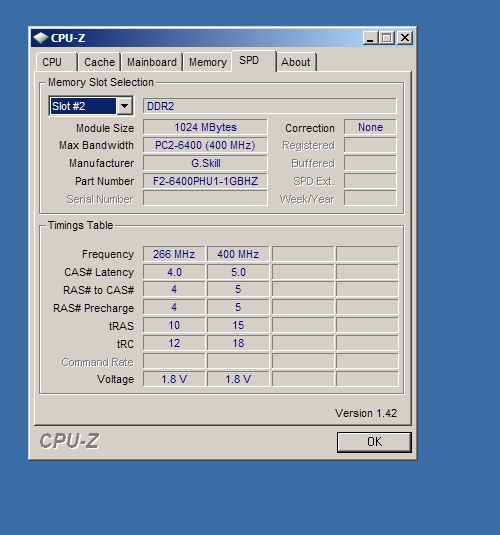Click the empty Registered field

click(370, 145)
